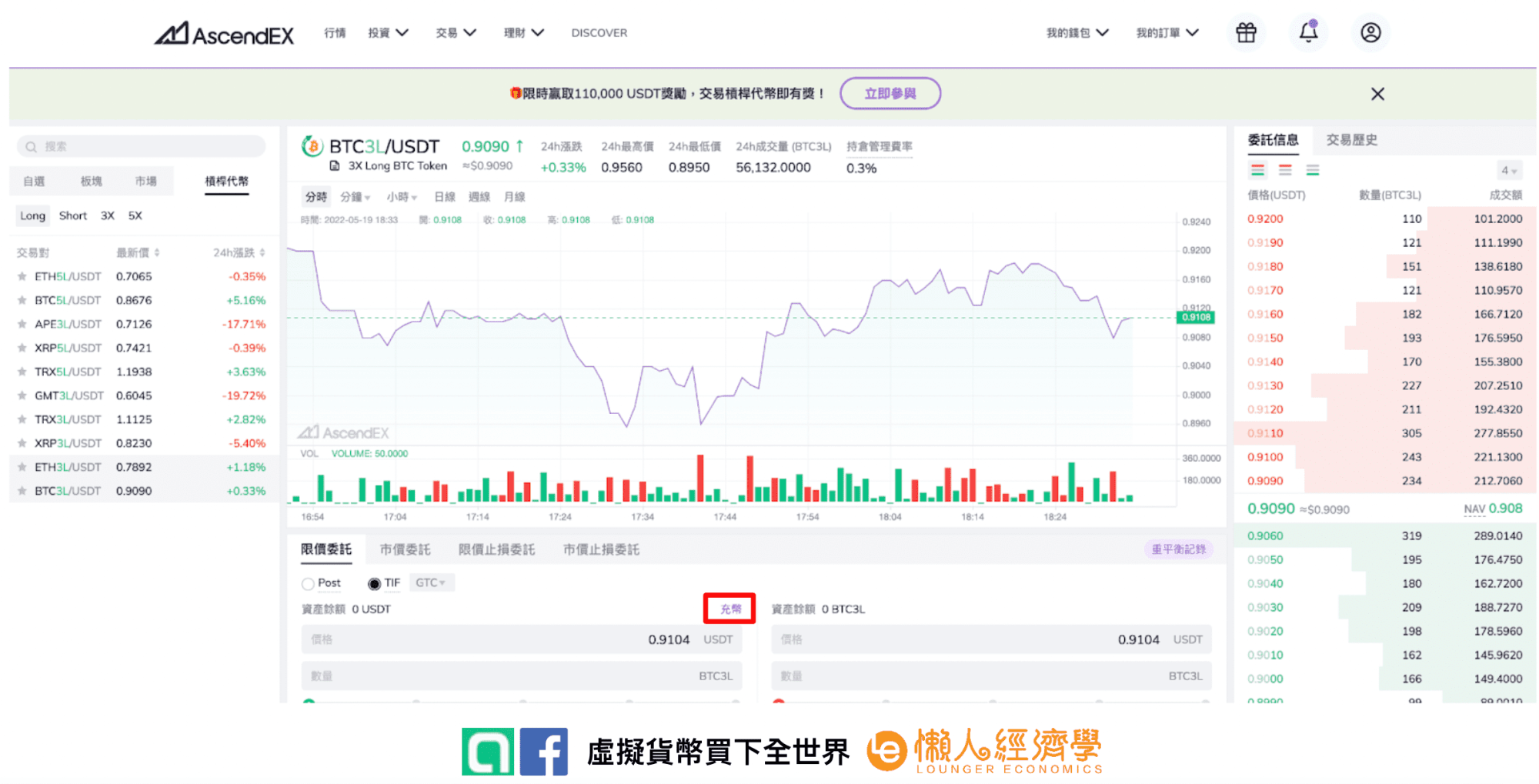This screenshot has height=784, width=1539.
Task: Switch to the 市價止損委託 order tab
Action: coord(601,549)
